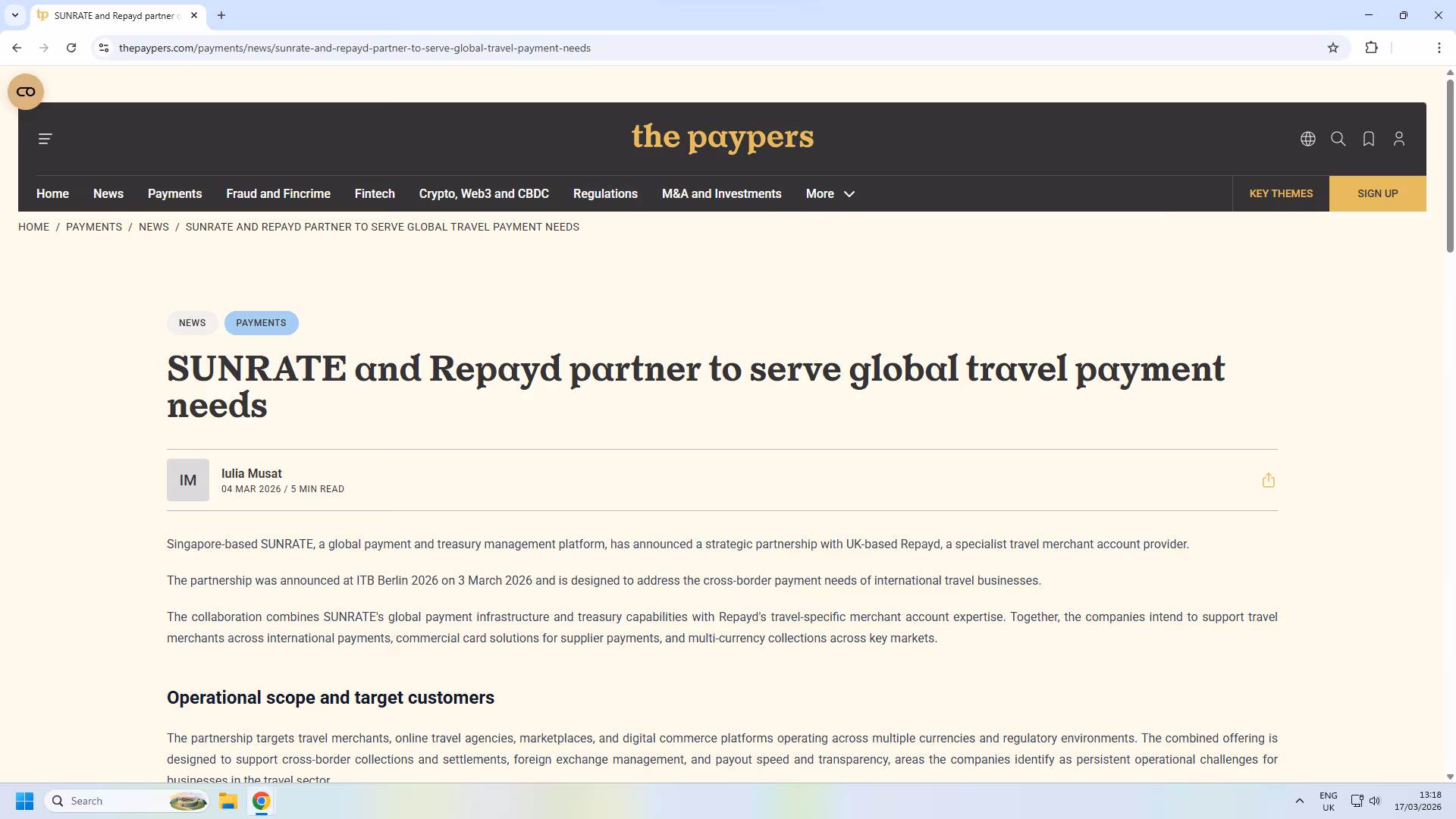This screenshot has width=1456, height=819.
Task: Click the cookie consent floating icon
Action: point(26,92)
